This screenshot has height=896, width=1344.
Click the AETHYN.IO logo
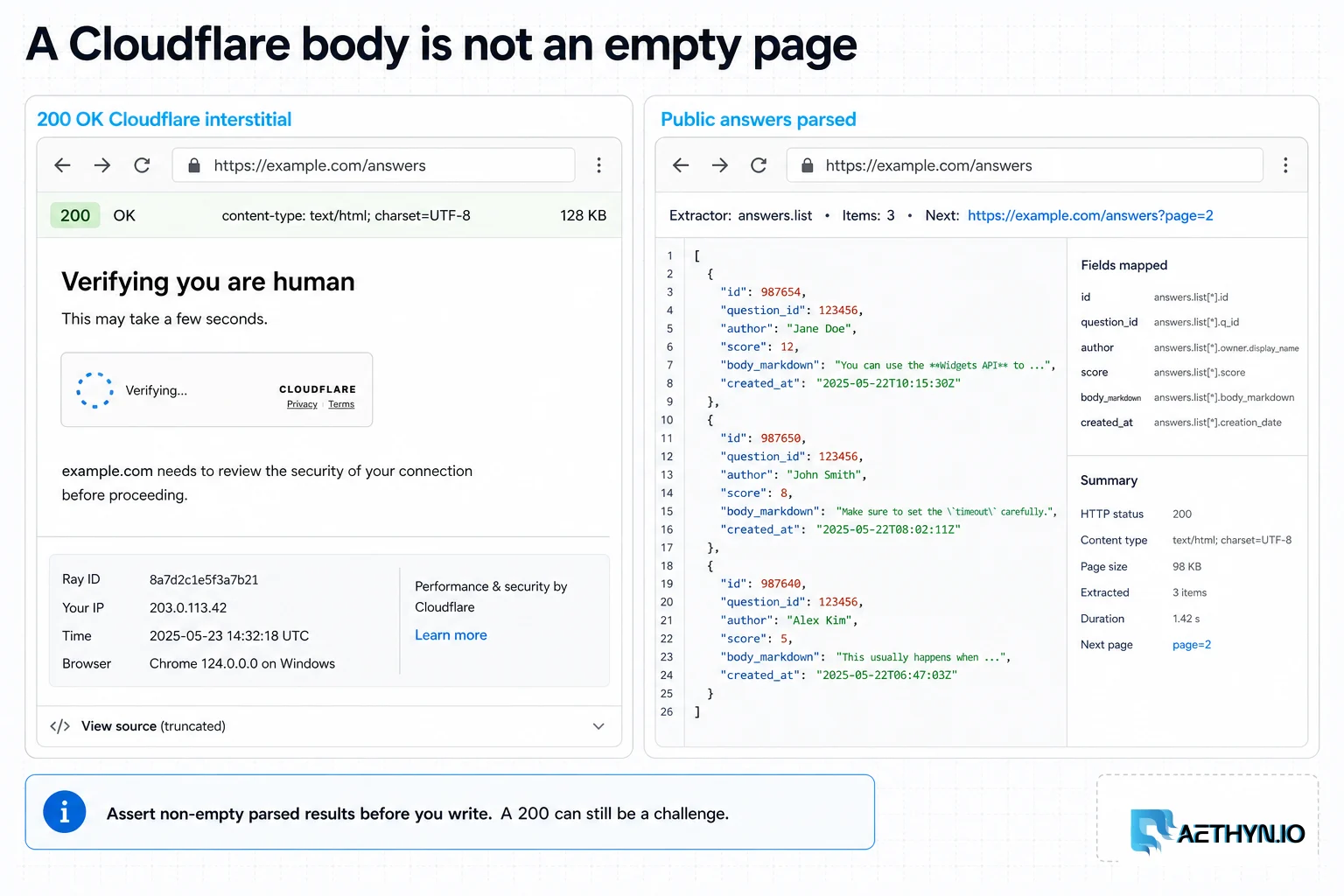point(1218,832)
